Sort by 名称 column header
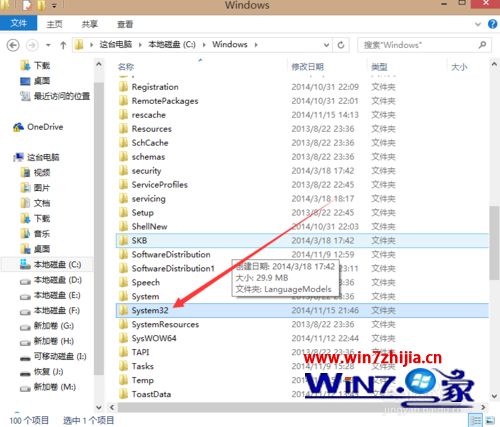Screen dimensions: 500x427 point(126,67)
